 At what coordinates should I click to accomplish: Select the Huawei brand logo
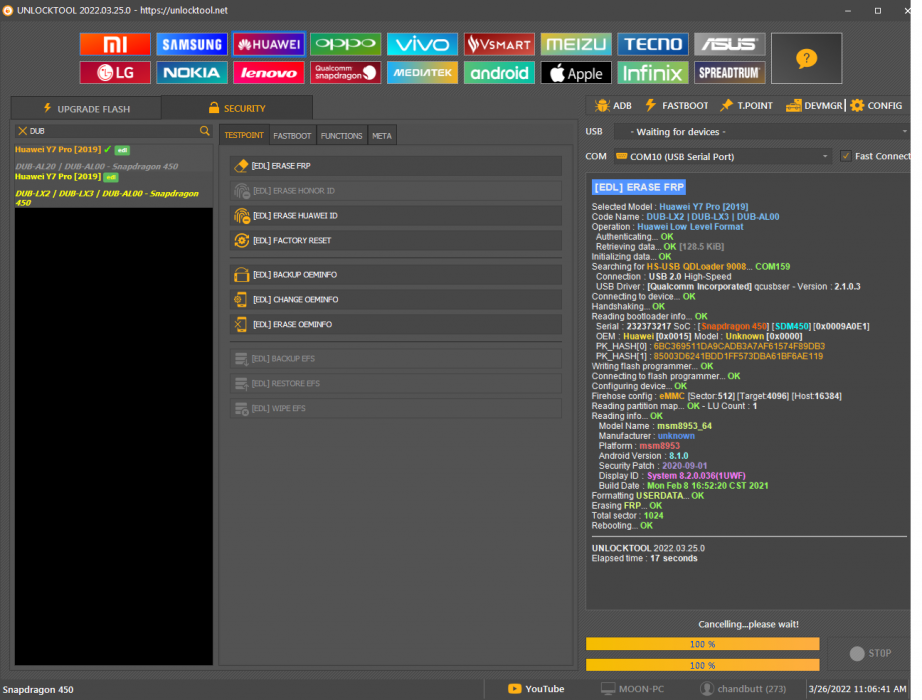(x=269, y=44)
